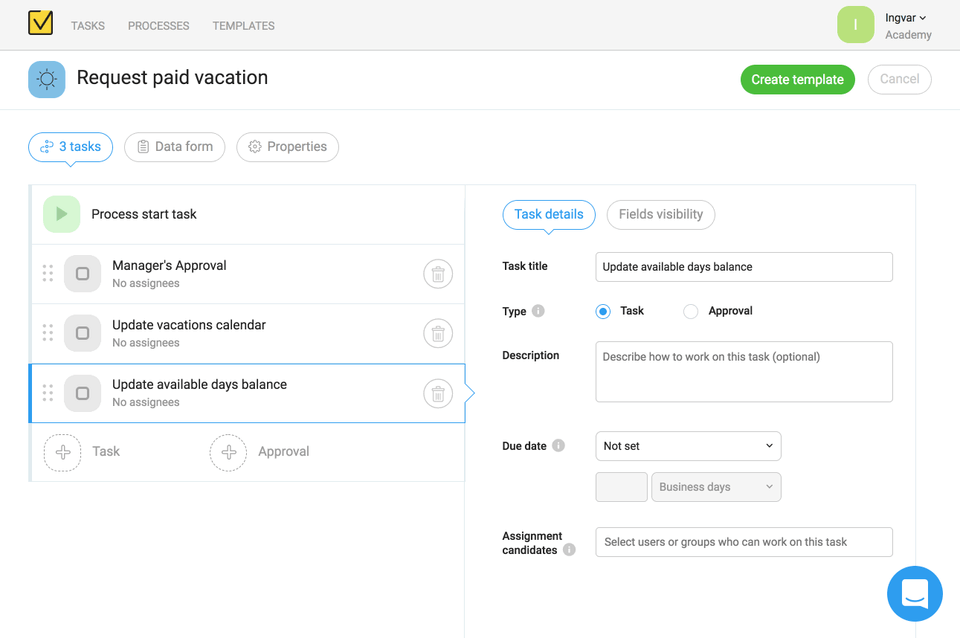Open the Due date Not set dropdown

[x=688, y=446]
